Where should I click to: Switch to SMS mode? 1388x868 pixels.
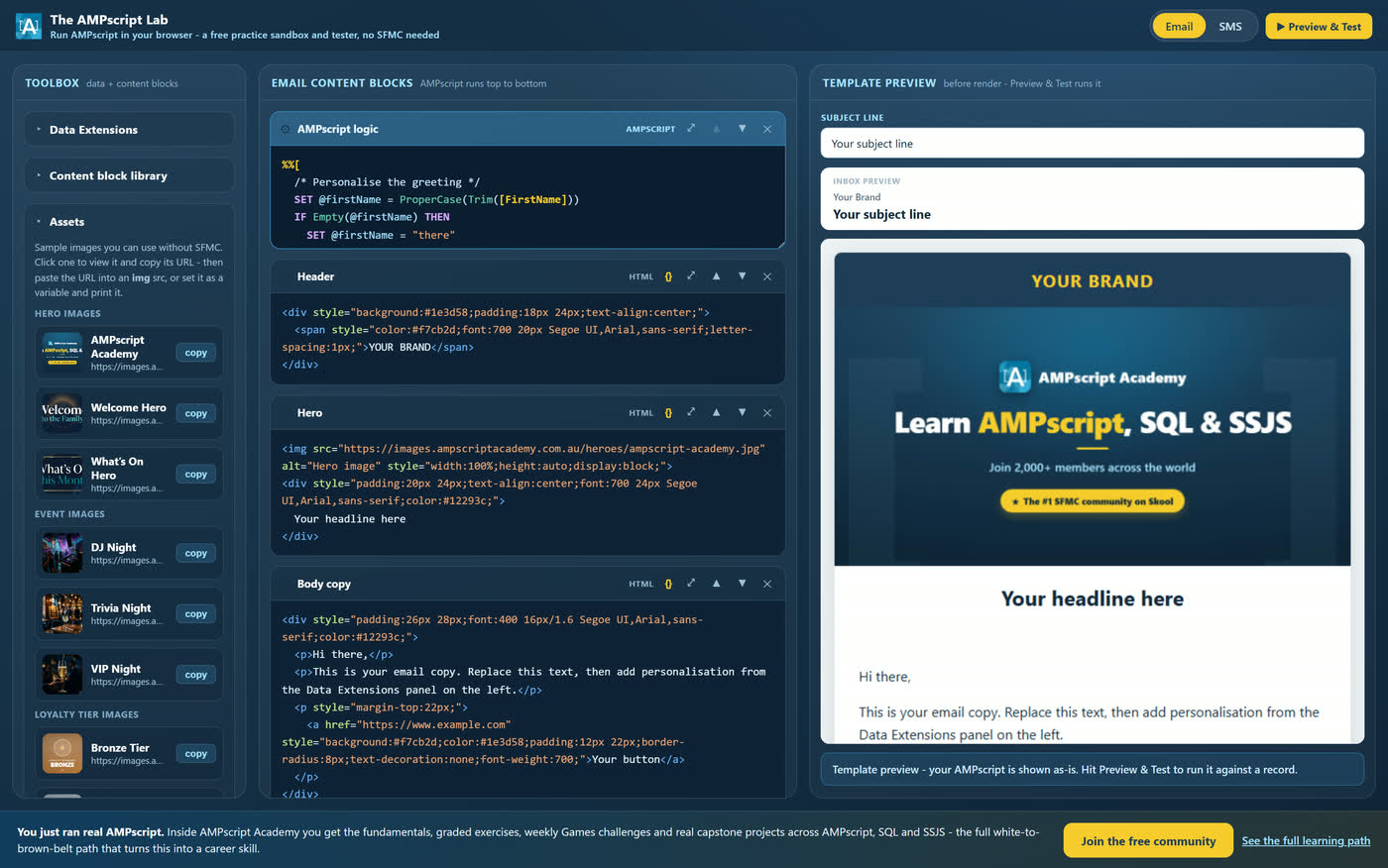click(x=1230, y=27)
